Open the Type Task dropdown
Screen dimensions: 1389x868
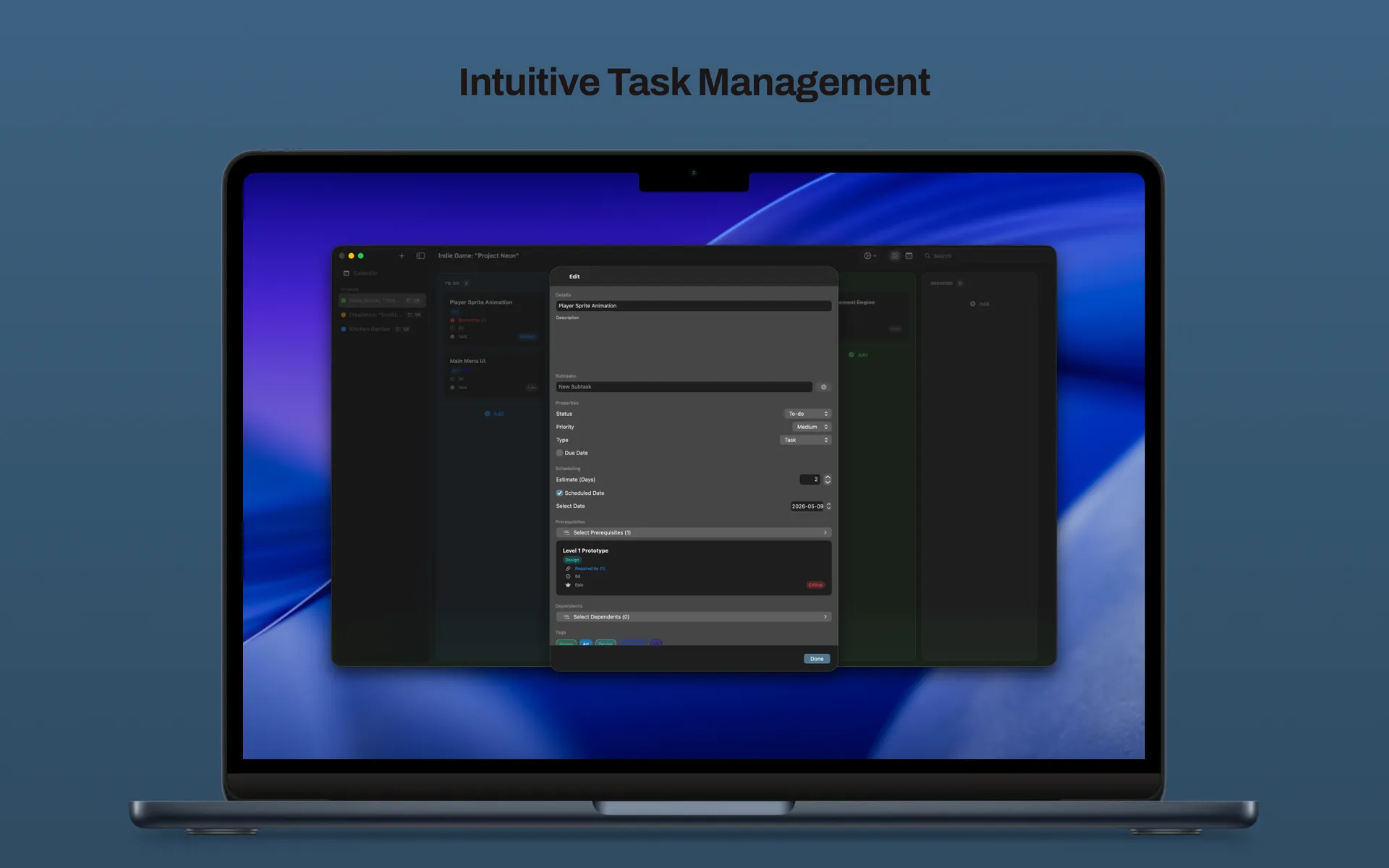(805, 440)
